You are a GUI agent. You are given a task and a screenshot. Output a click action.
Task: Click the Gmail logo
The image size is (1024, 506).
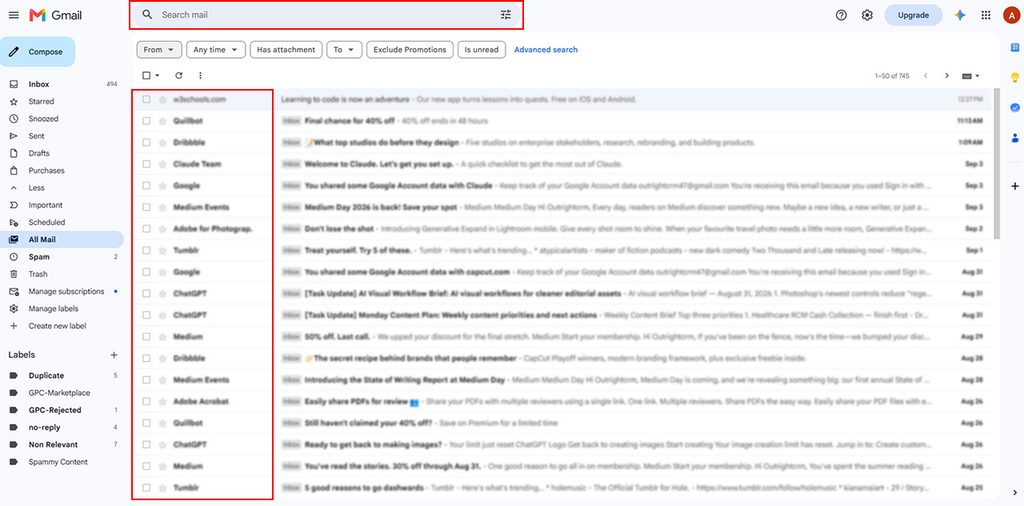coord(56,15)
